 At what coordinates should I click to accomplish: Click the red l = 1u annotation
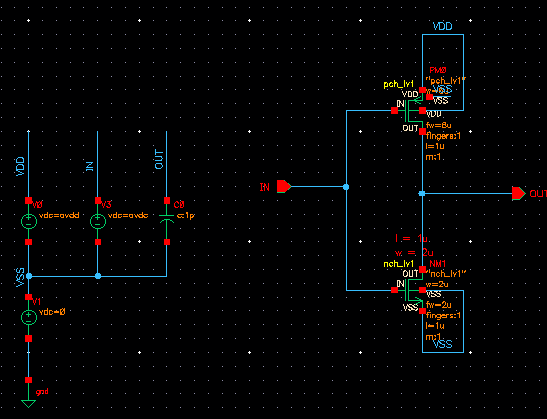click(411, 238)
